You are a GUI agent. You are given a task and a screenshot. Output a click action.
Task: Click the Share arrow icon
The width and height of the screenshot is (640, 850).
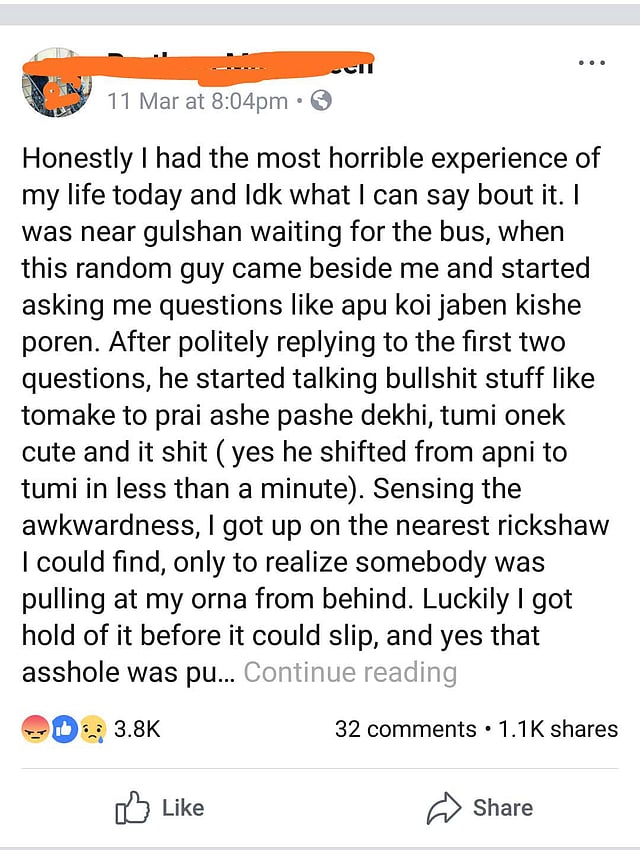coord(443,808)
